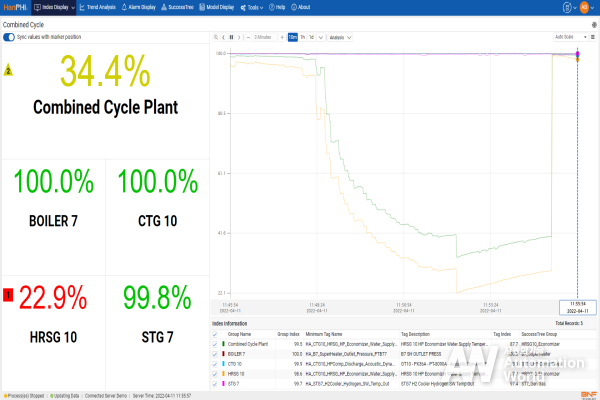The width and height of the screenshot is (600, 400).
Task: Click the HanPHI logo
Action: point(15,7)
